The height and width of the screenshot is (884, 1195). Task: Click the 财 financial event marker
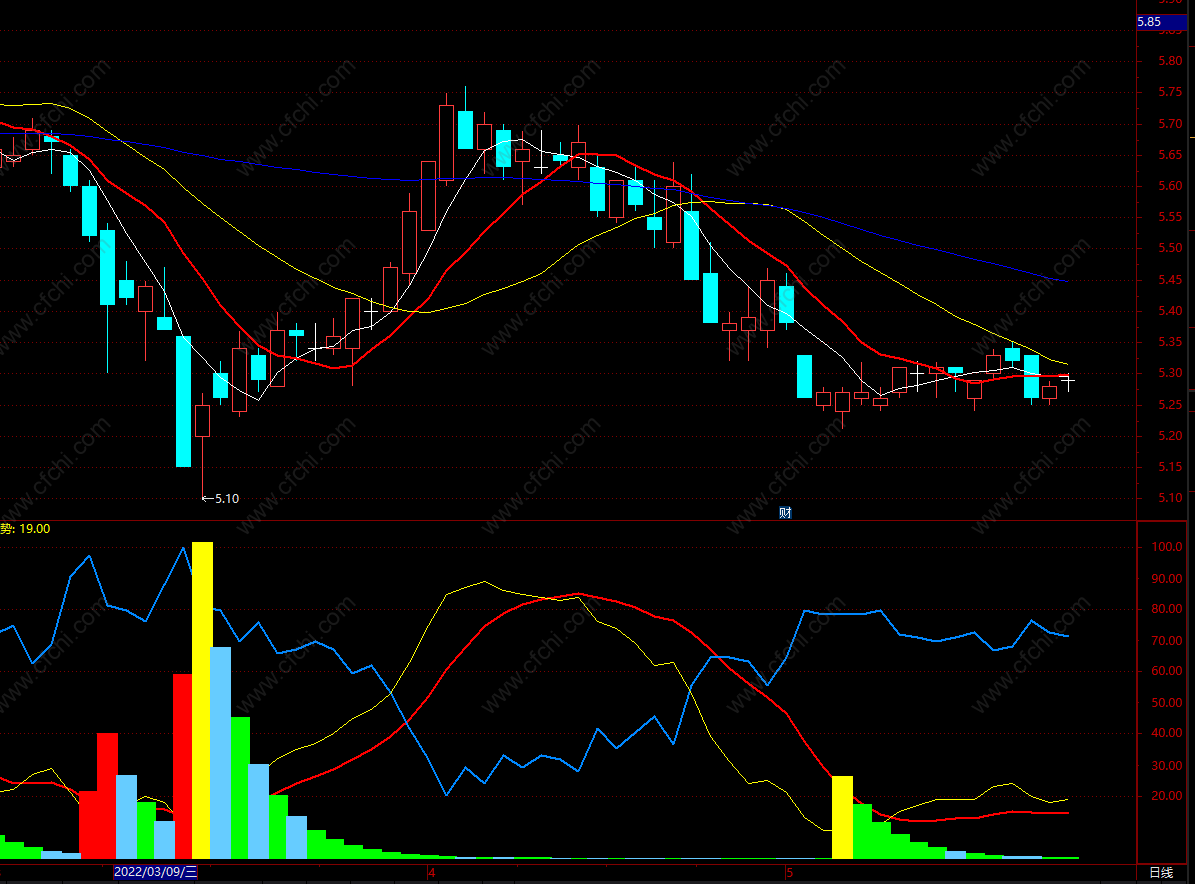(x=785, y=513)
